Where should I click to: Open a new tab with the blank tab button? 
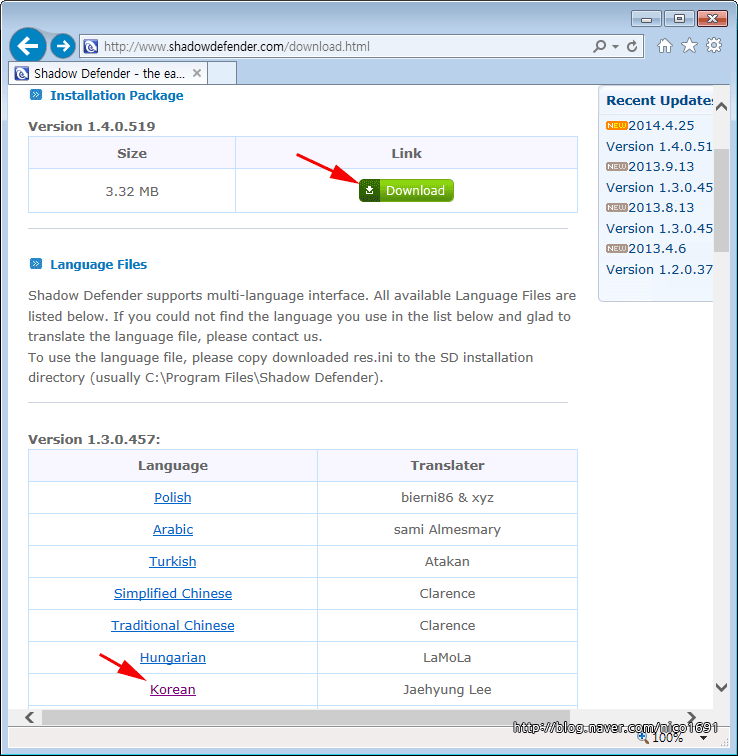[x=222, y=73]
